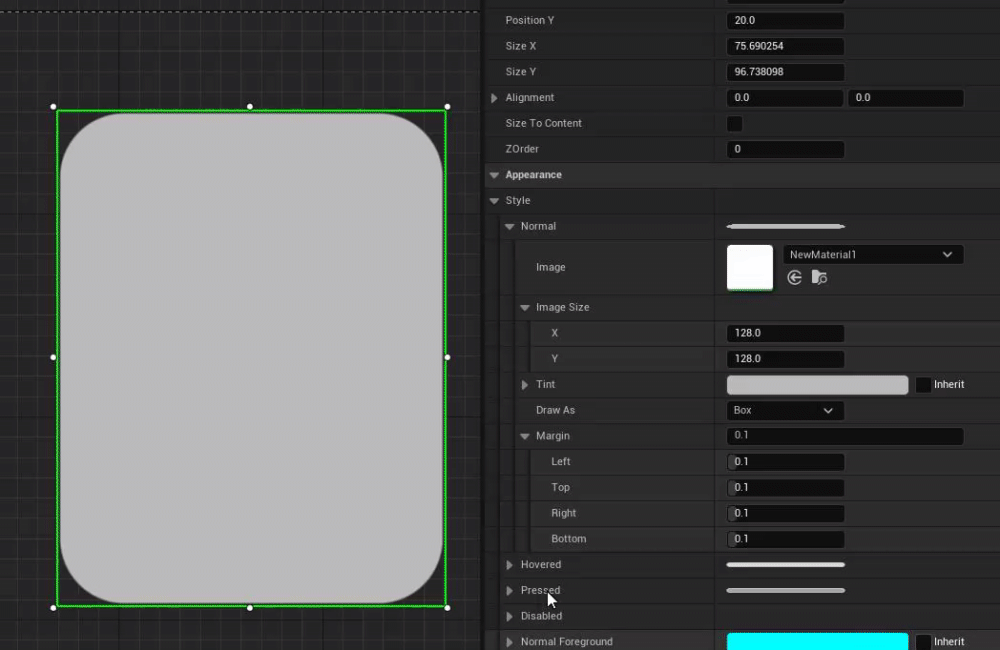Collapse the Appearance category header

[494, 175]
